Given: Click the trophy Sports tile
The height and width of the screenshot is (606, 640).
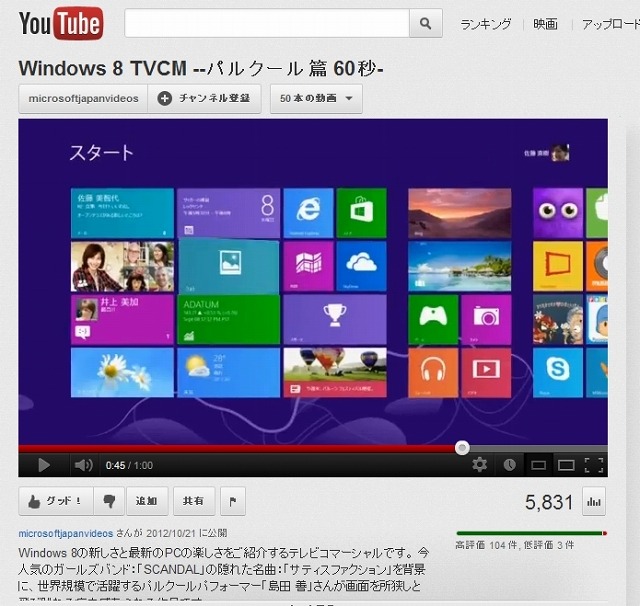Looking at the screenshot, I should pyautogui.click(x=335, y=320).
